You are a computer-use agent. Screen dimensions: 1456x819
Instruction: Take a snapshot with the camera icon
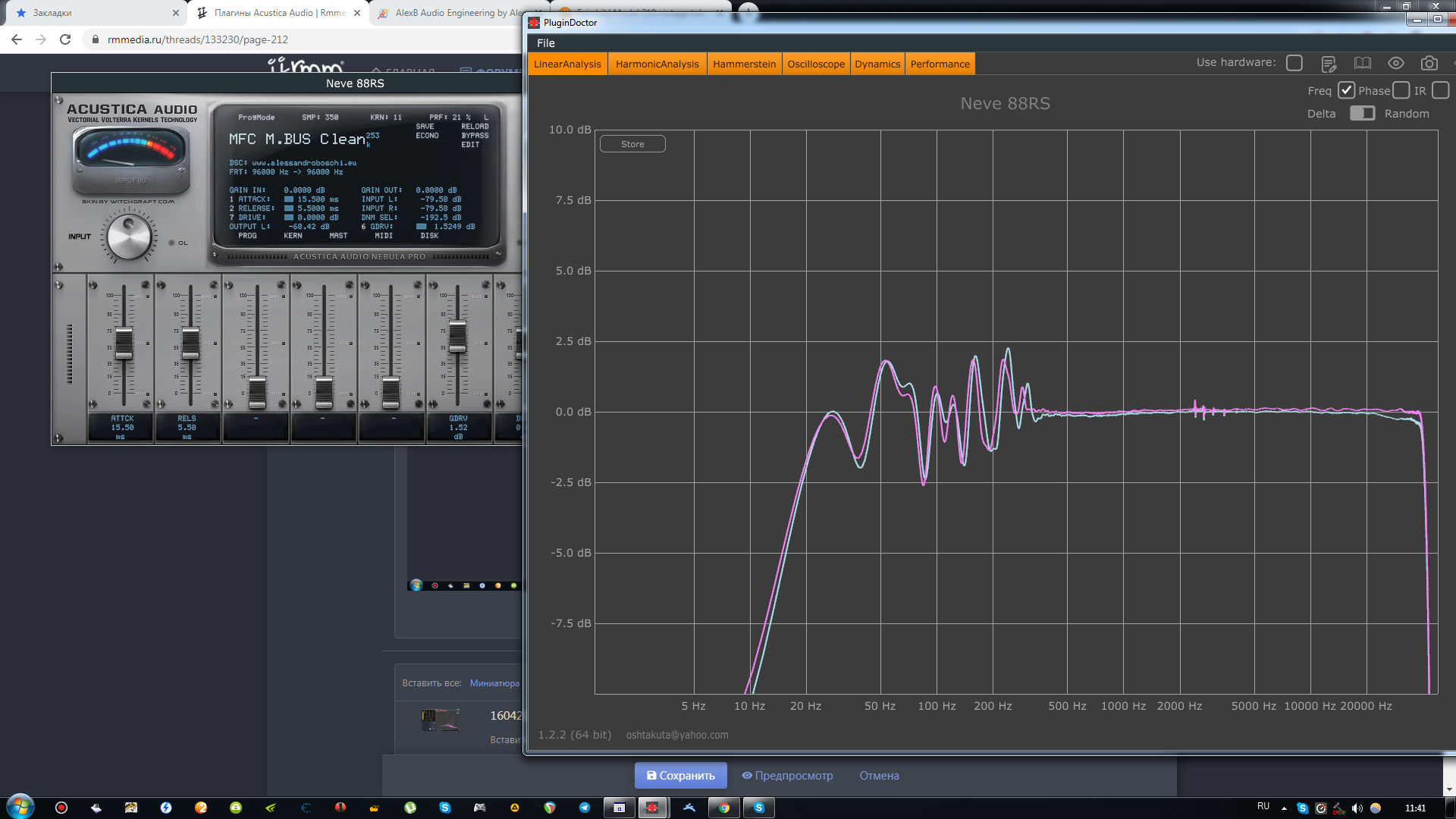pos(1429,64)
